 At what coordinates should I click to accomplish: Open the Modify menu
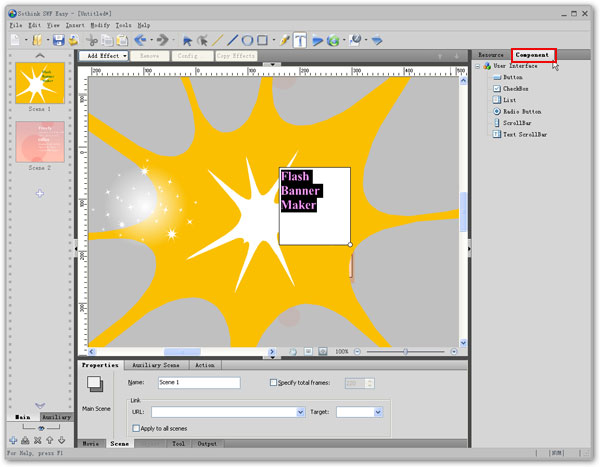pyautogui.click(x=100, y=25)
